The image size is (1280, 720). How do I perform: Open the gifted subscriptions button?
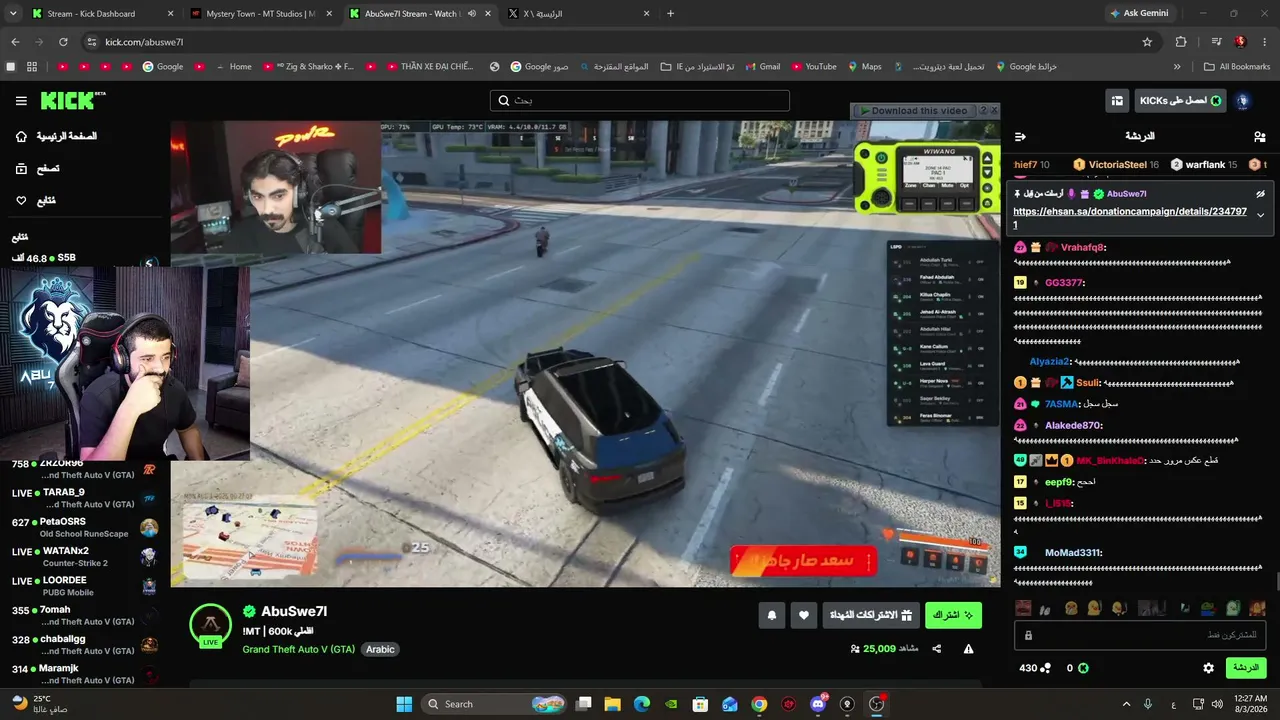point(871,616)
